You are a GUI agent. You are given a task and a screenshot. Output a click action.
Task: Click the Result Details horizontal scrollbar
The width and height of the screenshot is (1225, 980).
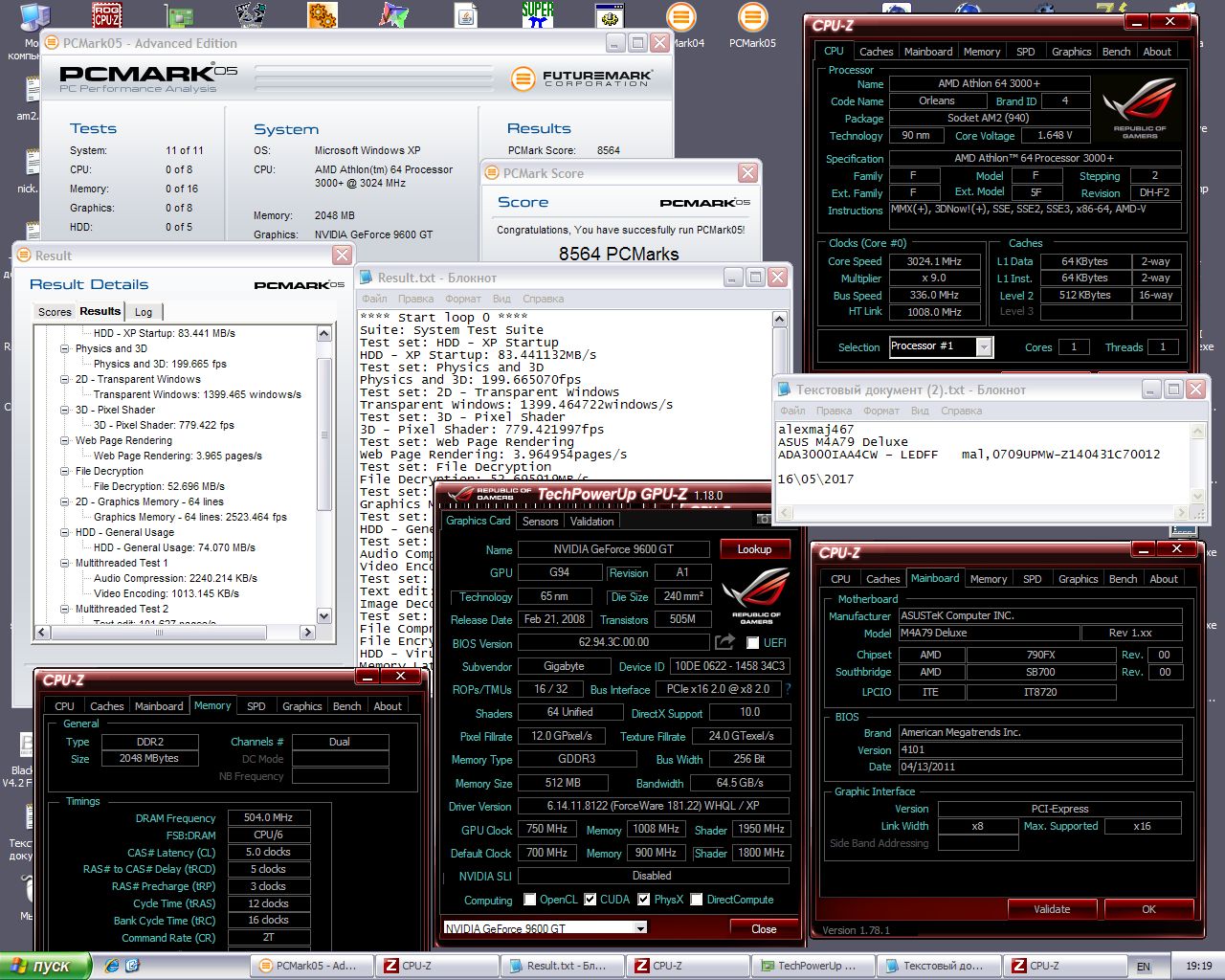coord(175,632)
